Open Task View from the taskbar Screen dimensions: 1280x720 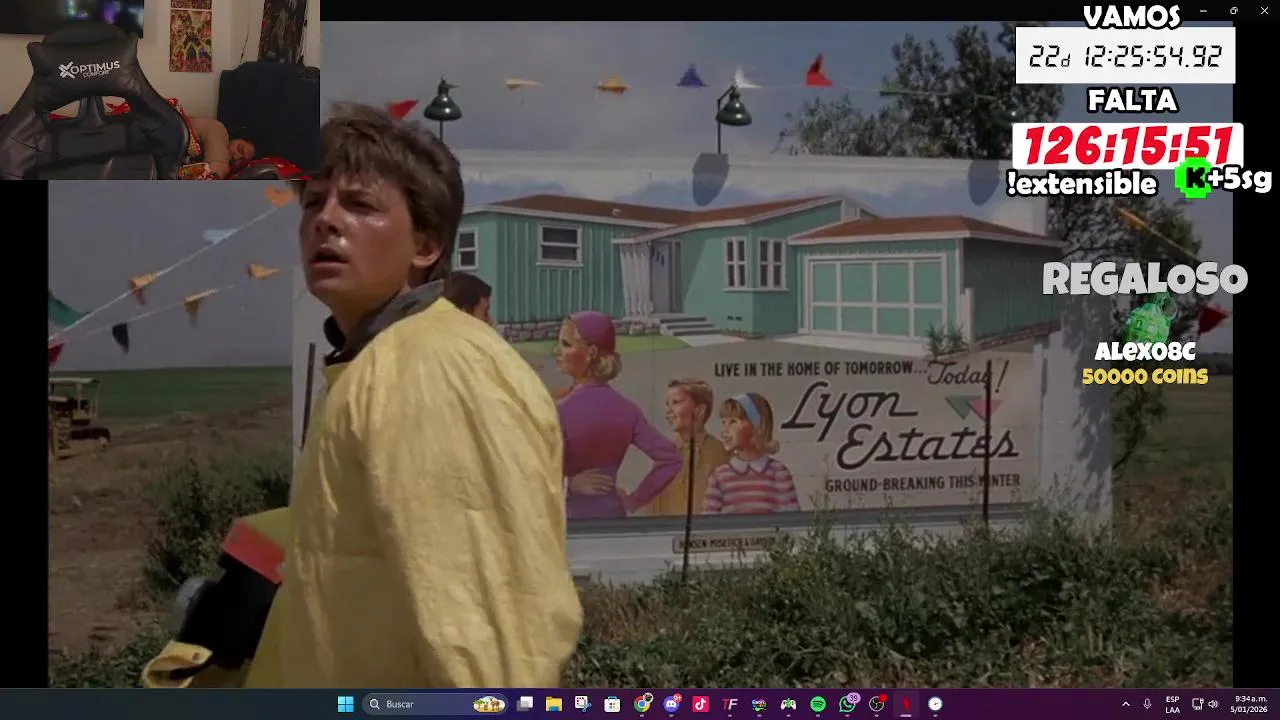[x=525, y=704]
